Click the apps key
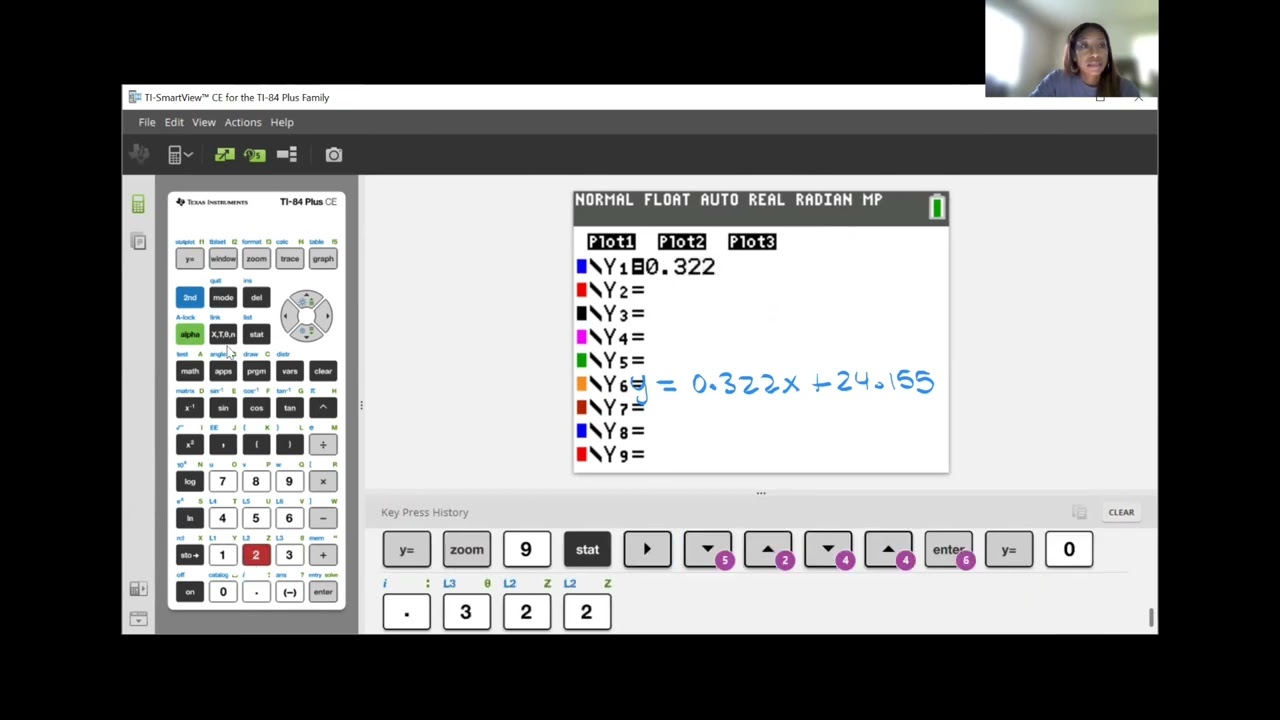The height and width of the screenshot is (720, 1280). (x=223, y=371)
